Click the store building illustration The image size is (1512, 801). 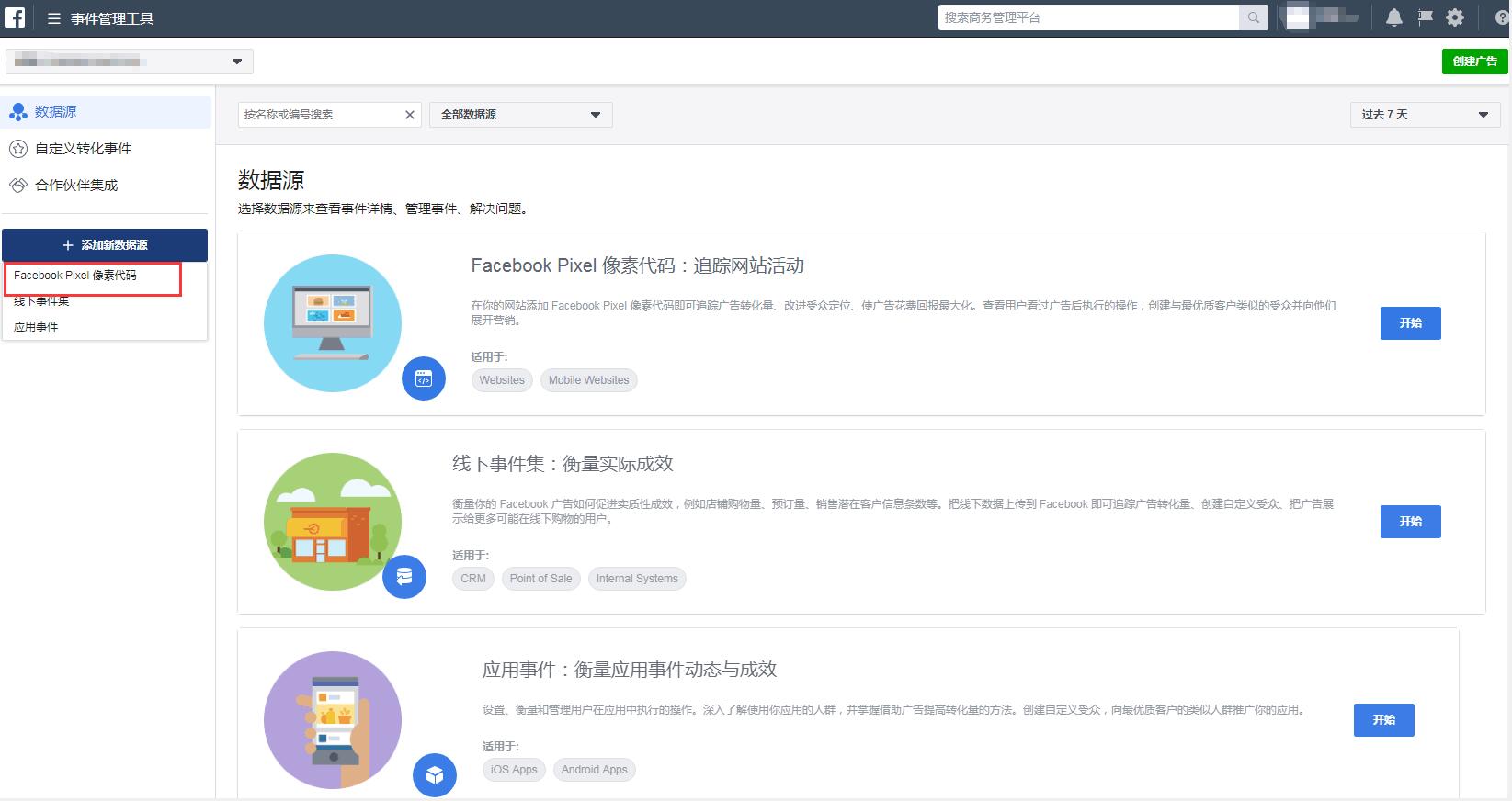333,522
